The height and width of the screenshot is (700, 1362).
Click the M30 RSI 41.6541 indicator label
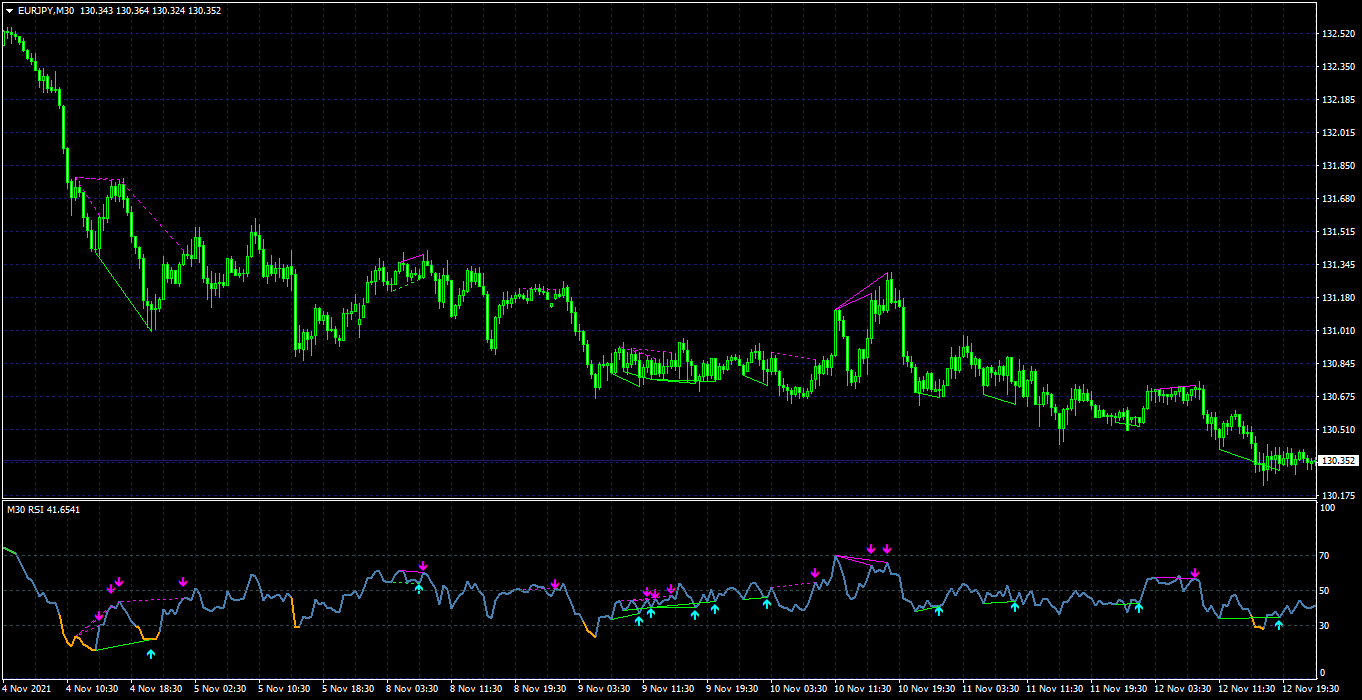coord(43,510)
